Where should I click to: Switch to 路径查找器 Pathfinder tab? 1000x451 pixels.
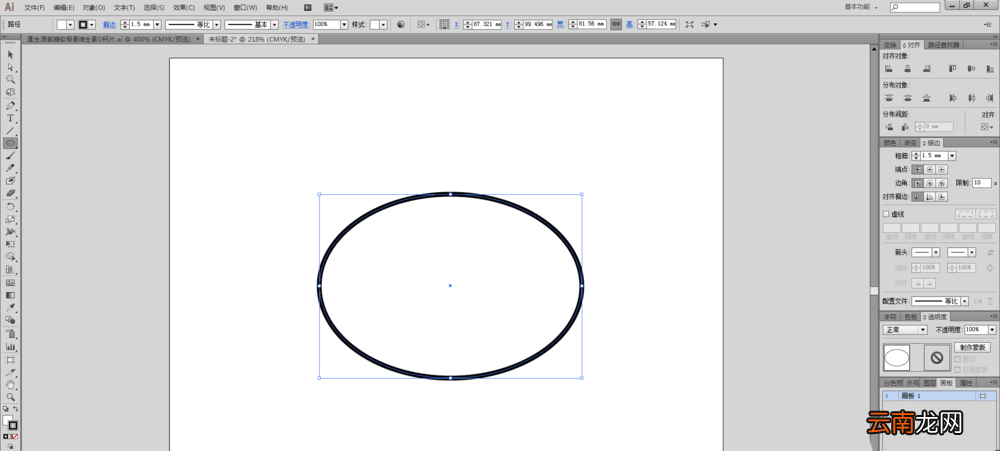point(943,45)
